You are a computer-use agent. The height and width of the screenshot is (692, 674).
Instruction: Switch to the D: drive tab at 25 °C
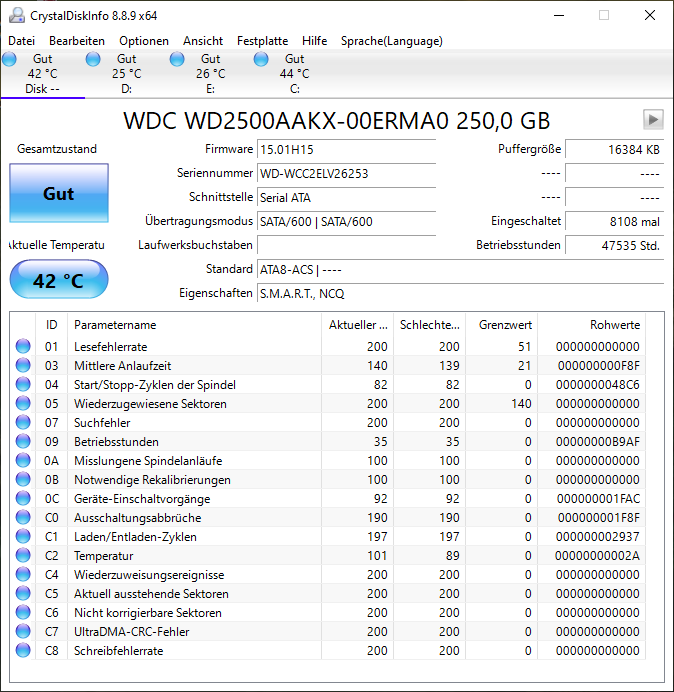(x=127, y=74)
